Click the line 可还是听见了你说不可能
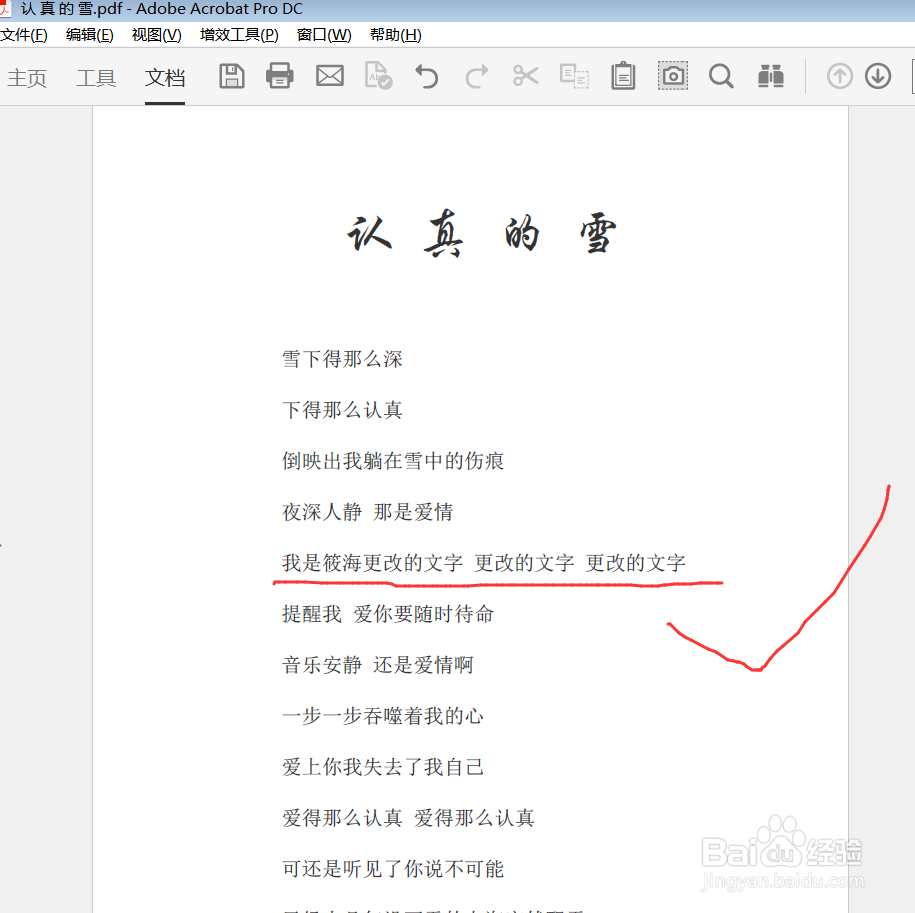The image size is (915, 913). (393, 869)
